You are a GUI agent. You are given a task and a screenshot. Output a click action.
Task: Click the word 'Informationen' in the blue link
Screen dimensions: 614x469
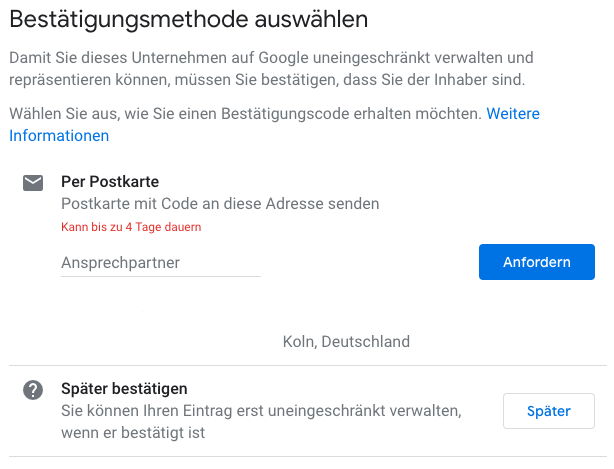[59, 135]
